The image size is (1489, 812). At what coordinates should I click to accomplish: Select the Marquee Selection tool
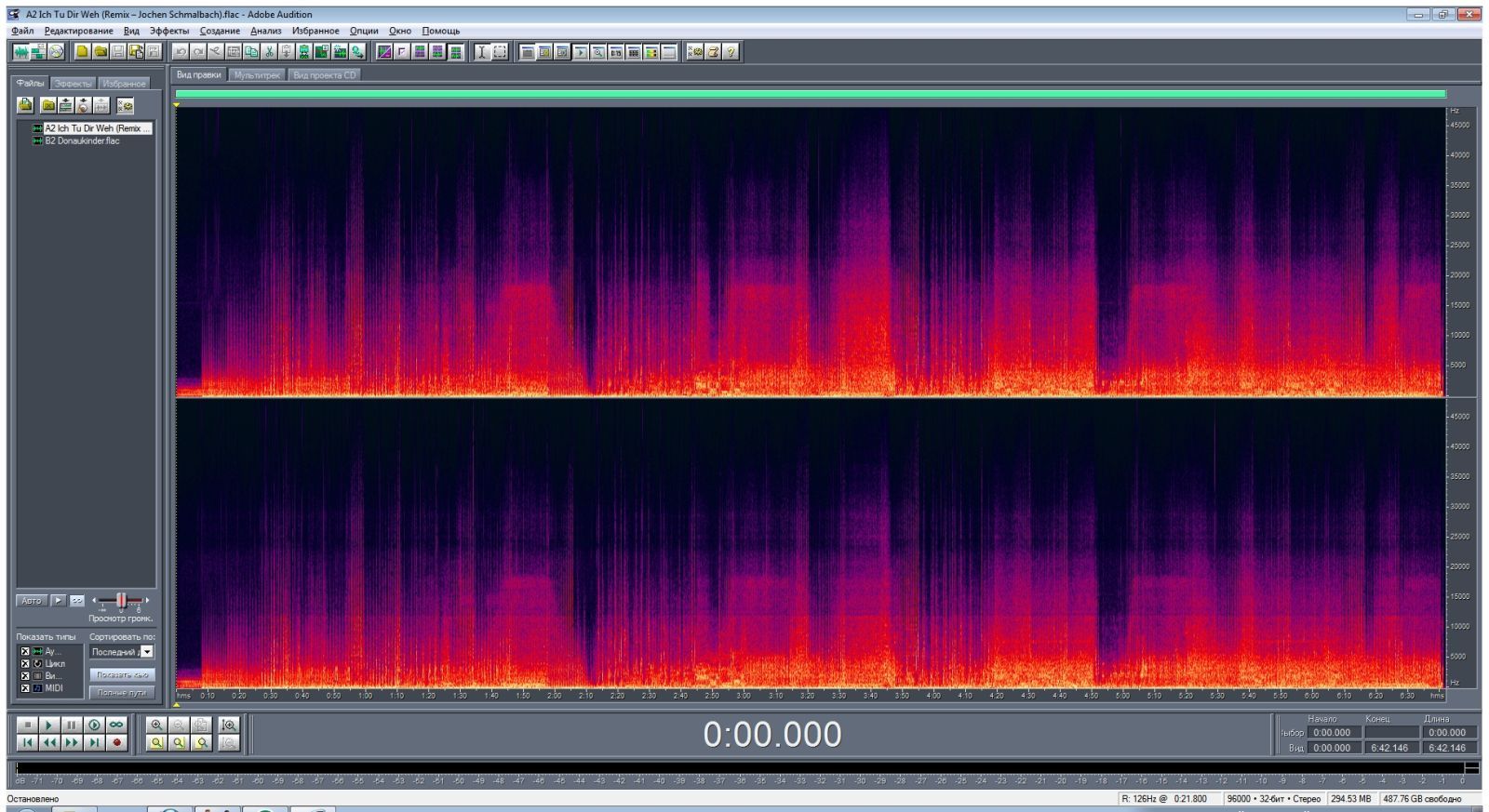pyautogui.click(x=500, y=51)
